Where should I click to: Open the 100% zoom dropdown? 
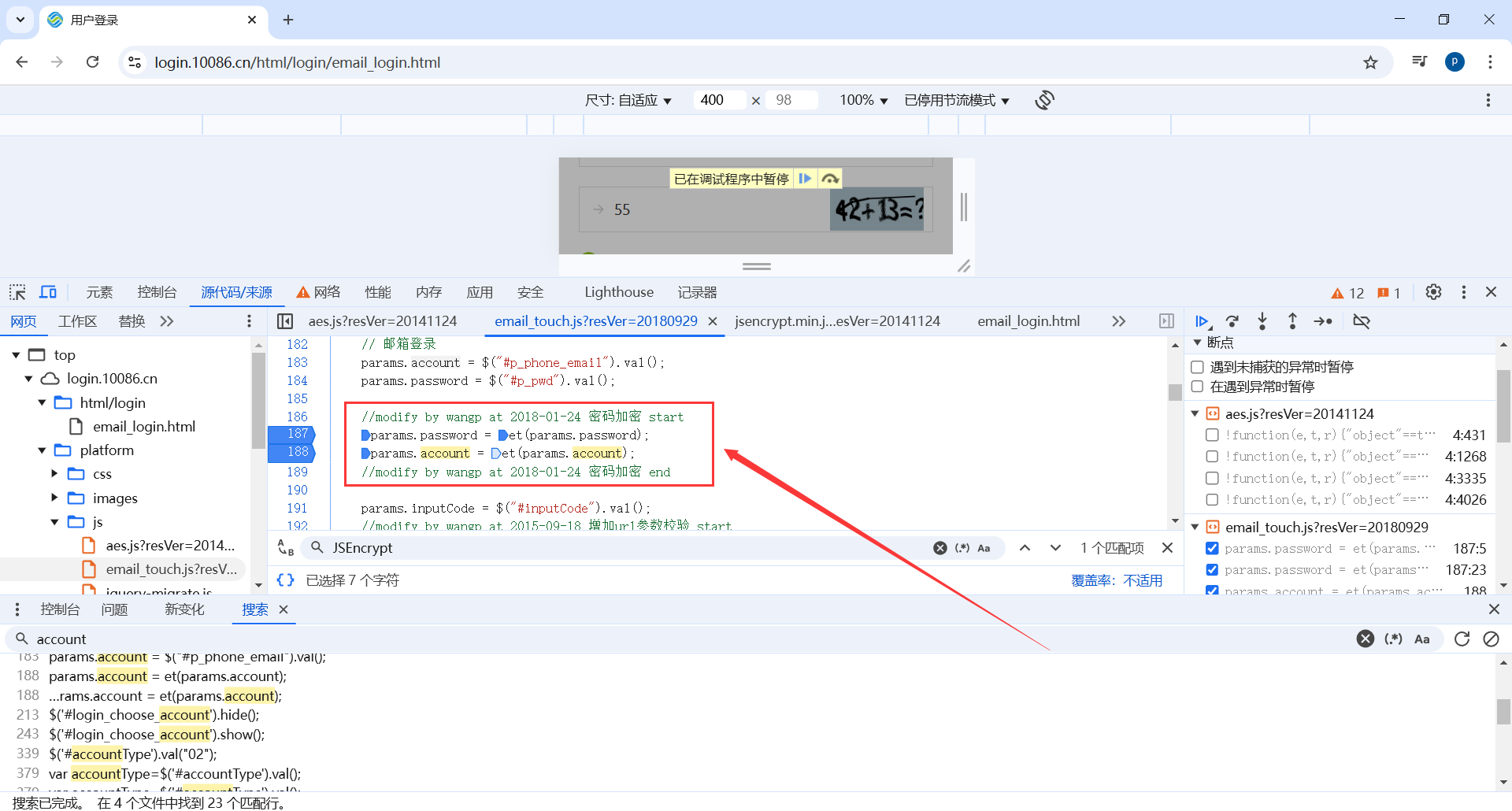click(x=863, y=100)
